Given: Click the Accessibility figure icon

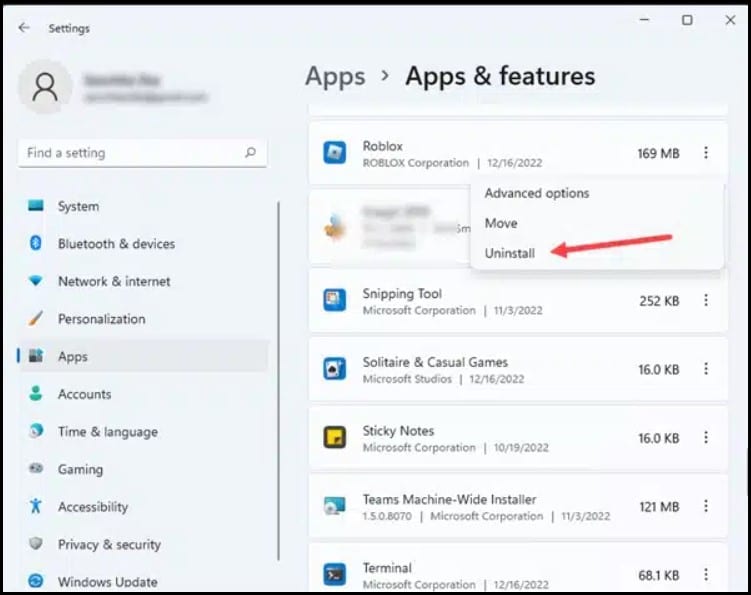Looking at the screenshot, I should point(35,506).
